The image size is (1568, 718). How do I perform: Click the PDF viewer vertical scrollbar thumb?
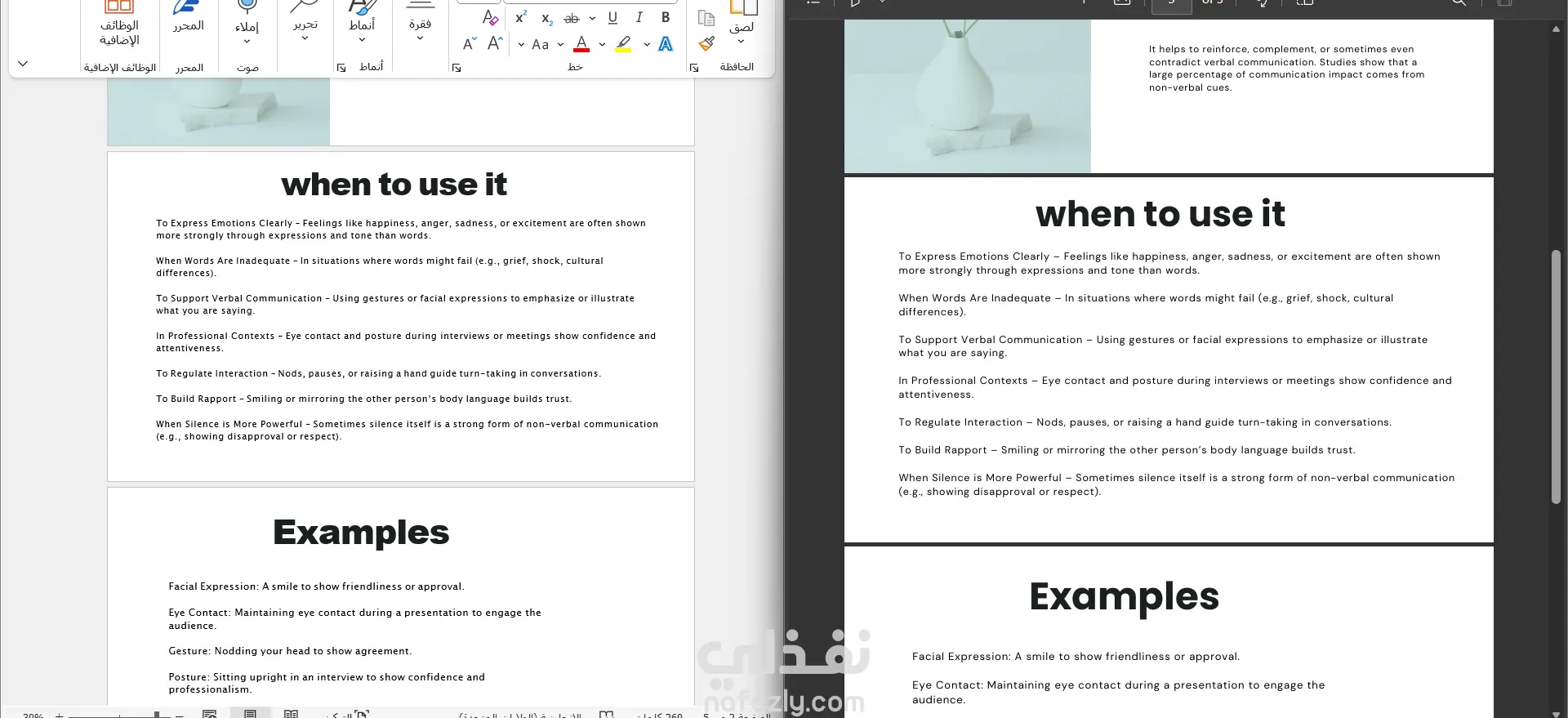tap(1556, 376)
